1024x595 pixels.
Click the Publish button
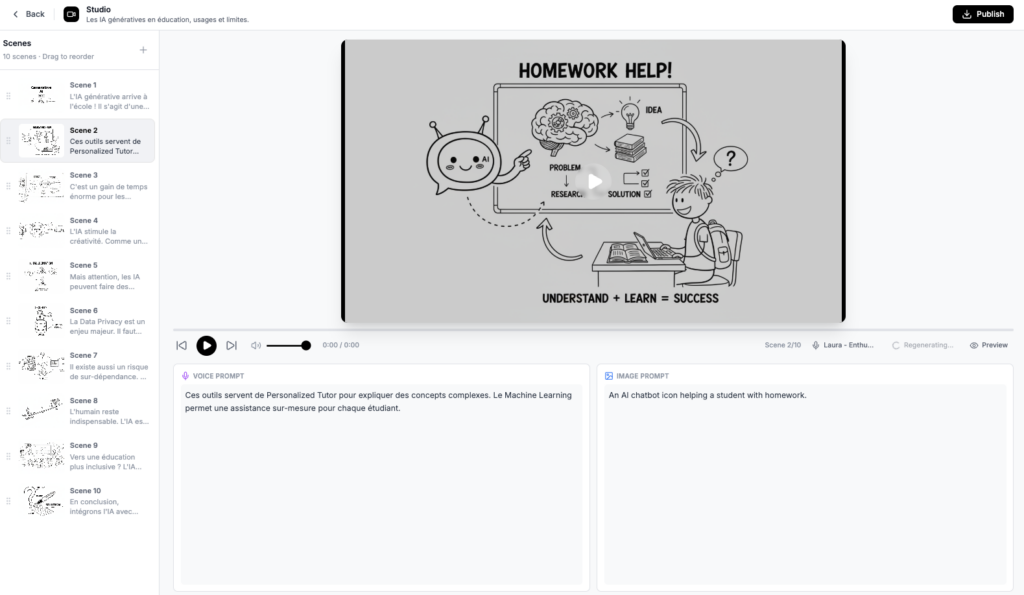[x=982, y=14]
